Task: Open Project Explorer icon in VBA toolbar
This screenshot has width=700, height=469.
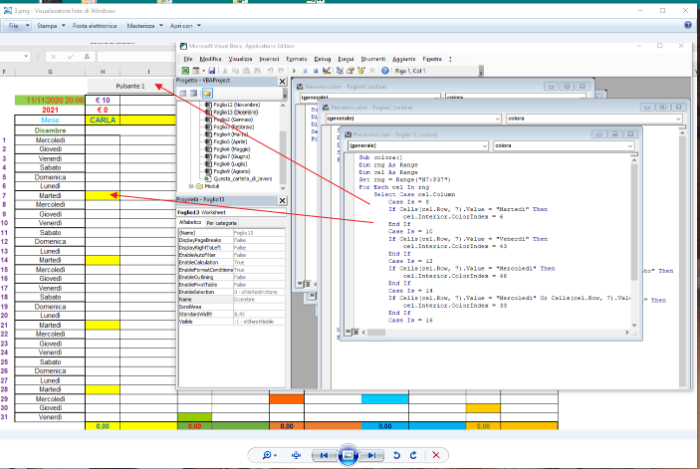Action: [x=340, y=71]
